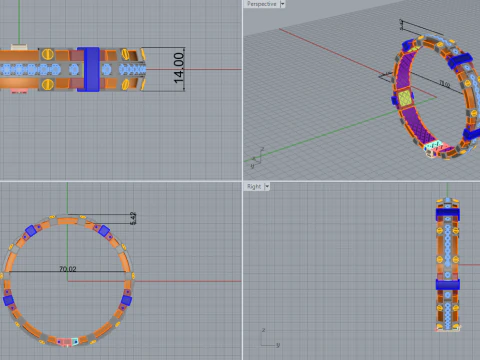This screenshot has height=360, width=480.
Task: Select the 14.00 dimension text
Action: pyautogui.click(x=179, y=68)
